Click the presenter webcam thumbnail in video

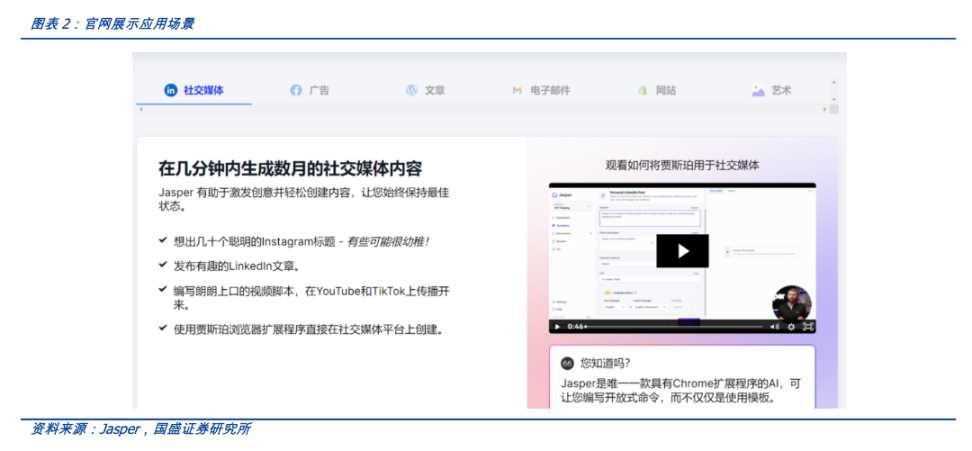(792, 301)
